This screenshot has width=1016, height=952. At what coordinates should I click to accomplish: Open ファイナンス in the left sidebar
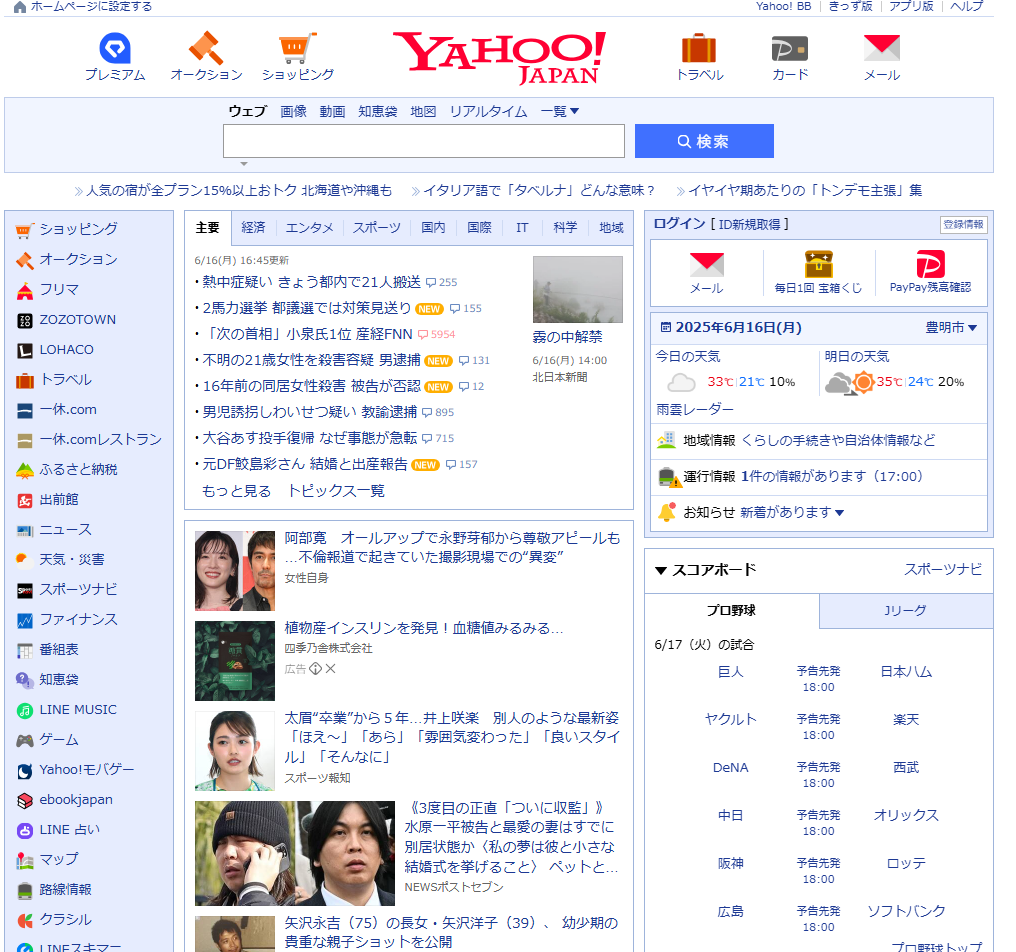click(x=78, y=620)
